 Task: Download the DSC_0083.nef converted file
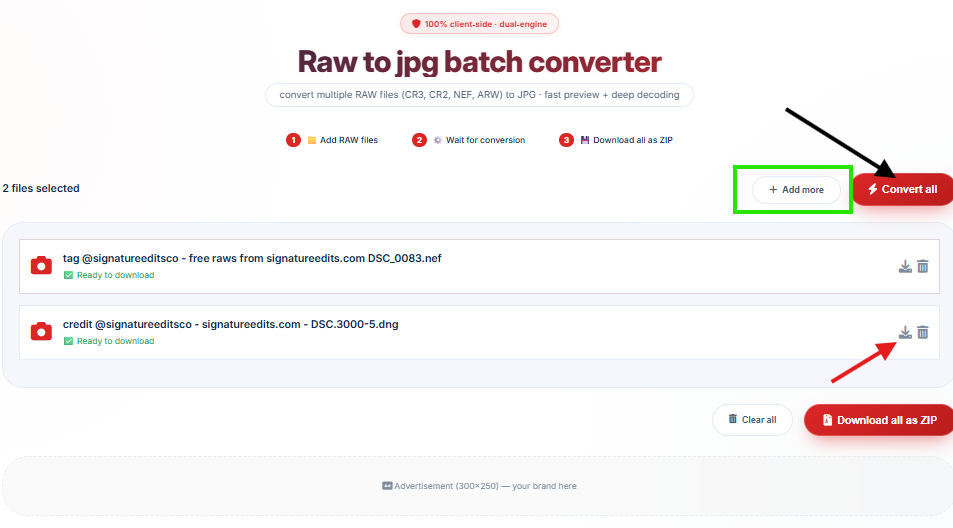point(905,266)
